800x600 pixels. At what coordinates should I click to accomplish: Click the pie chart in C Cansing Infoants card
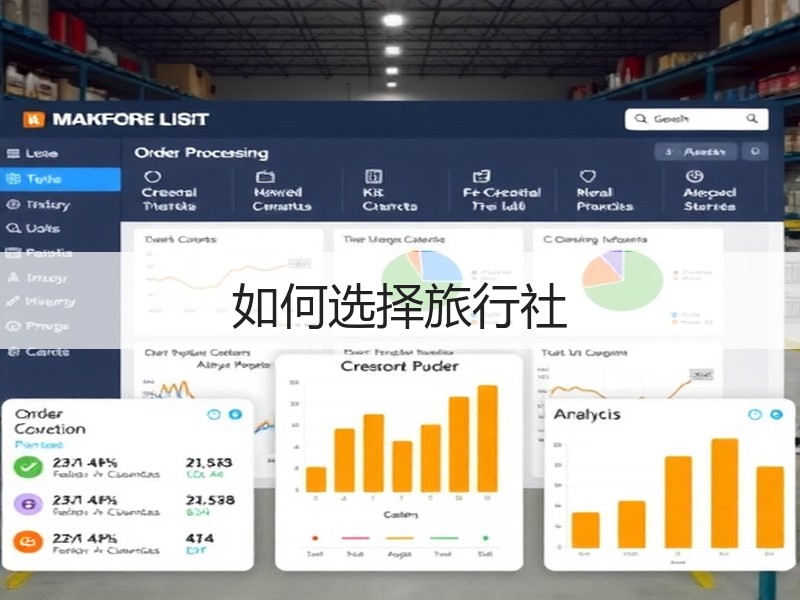622,281
